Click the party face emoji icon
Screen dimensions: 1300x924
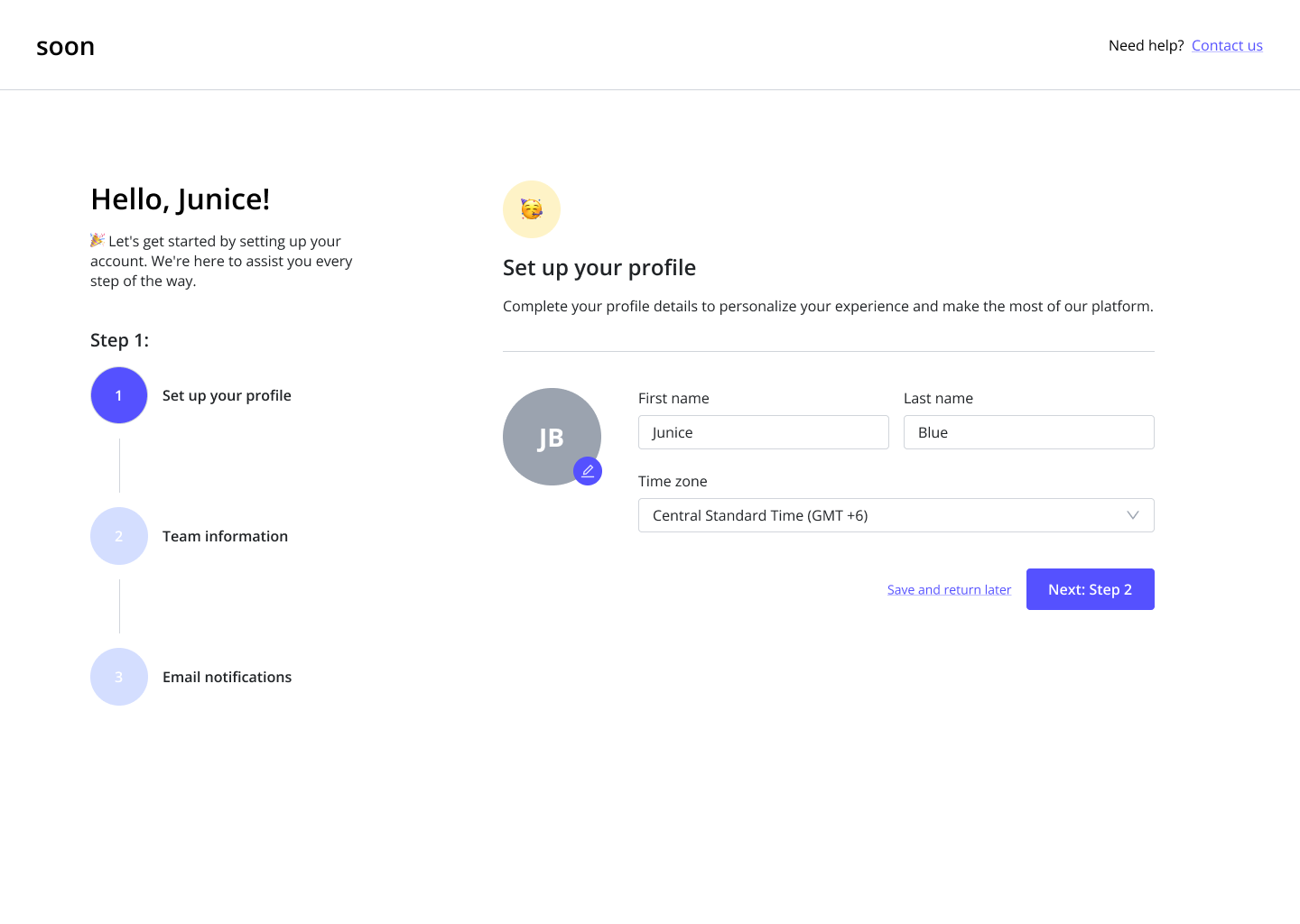point(532,209)
